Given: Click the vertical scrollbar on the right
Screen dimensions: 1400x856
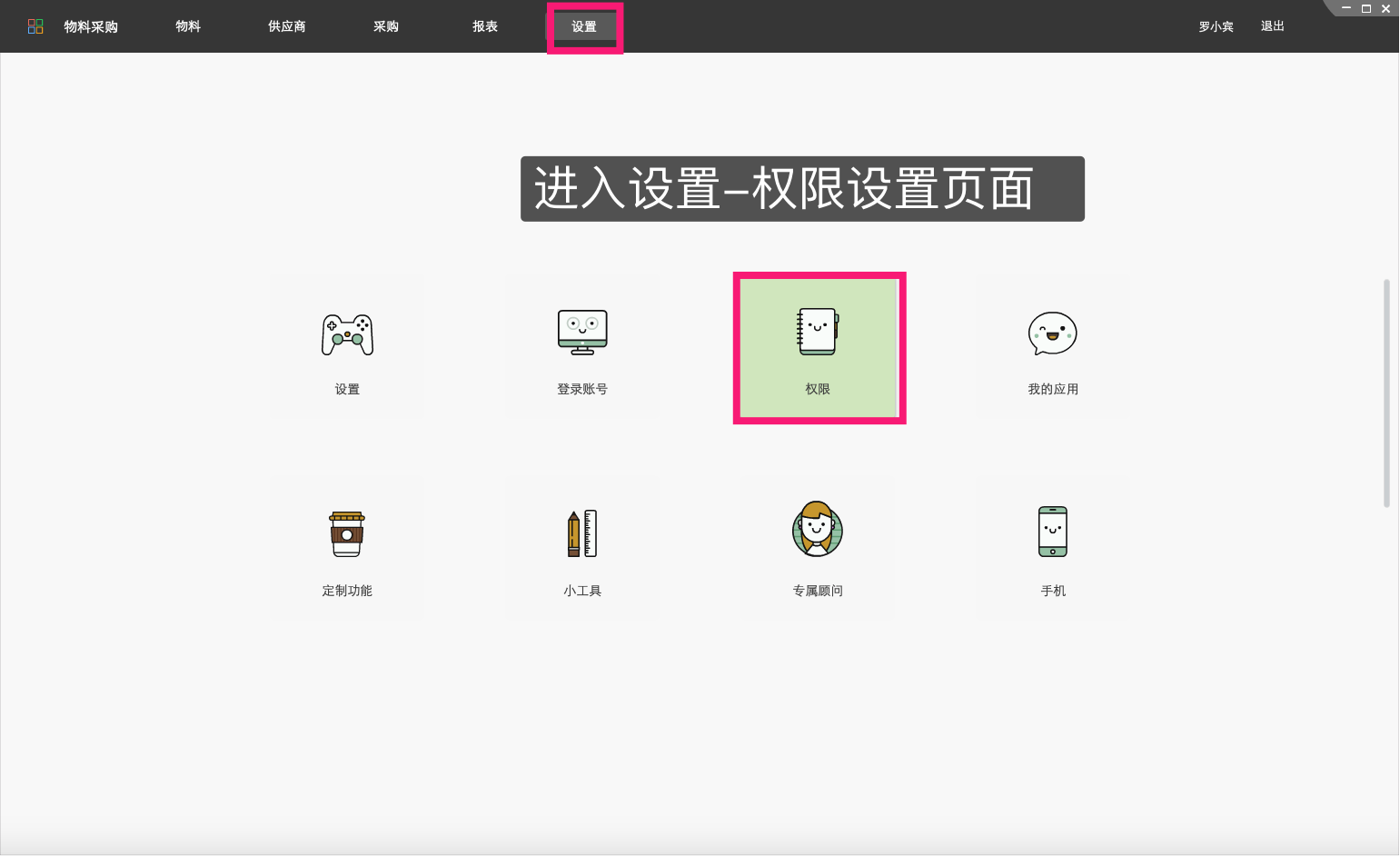Looking at the screenshot, I should click(1387, 386).
